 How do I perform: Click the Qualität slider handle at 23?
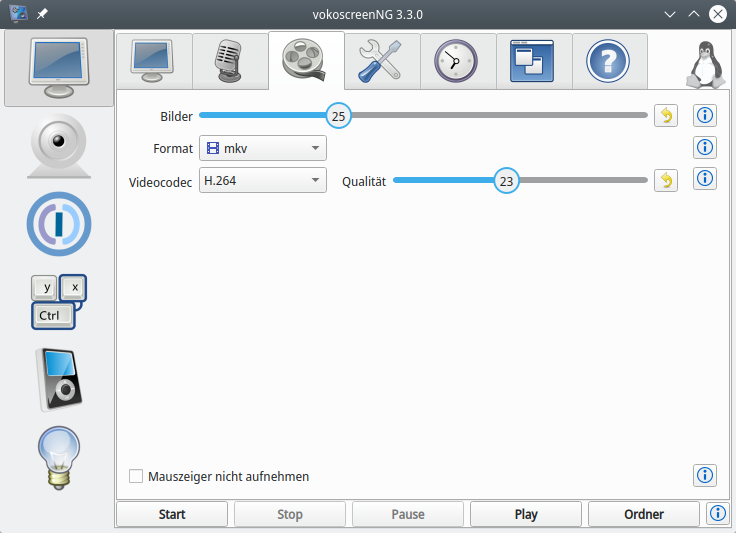(x=506, y=181)
